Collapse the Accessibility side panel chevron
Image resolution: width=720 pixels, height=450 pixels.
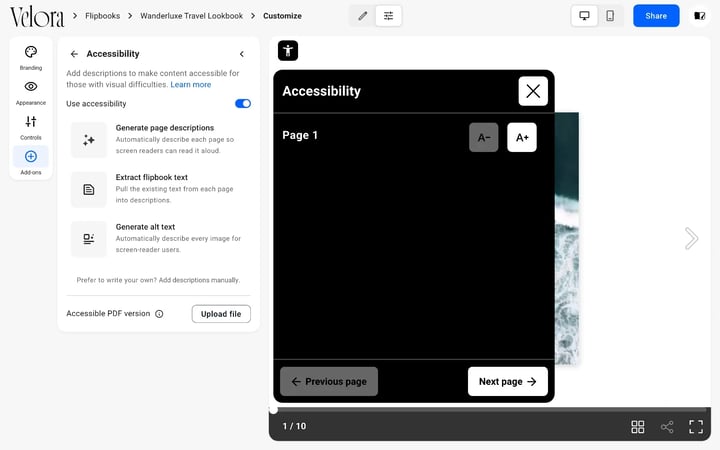pyautogui.click(x=242, y=54)
